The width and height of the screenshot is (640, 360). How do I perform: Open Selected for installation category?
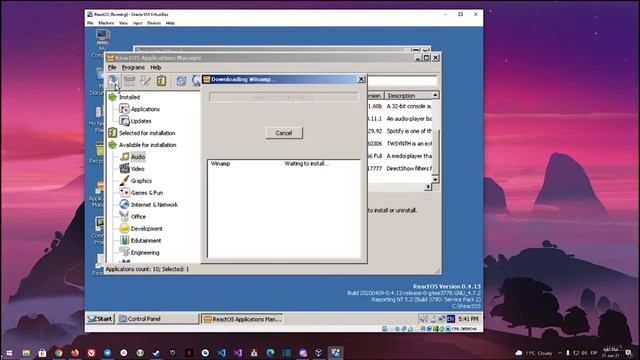[x=147, y=133]
